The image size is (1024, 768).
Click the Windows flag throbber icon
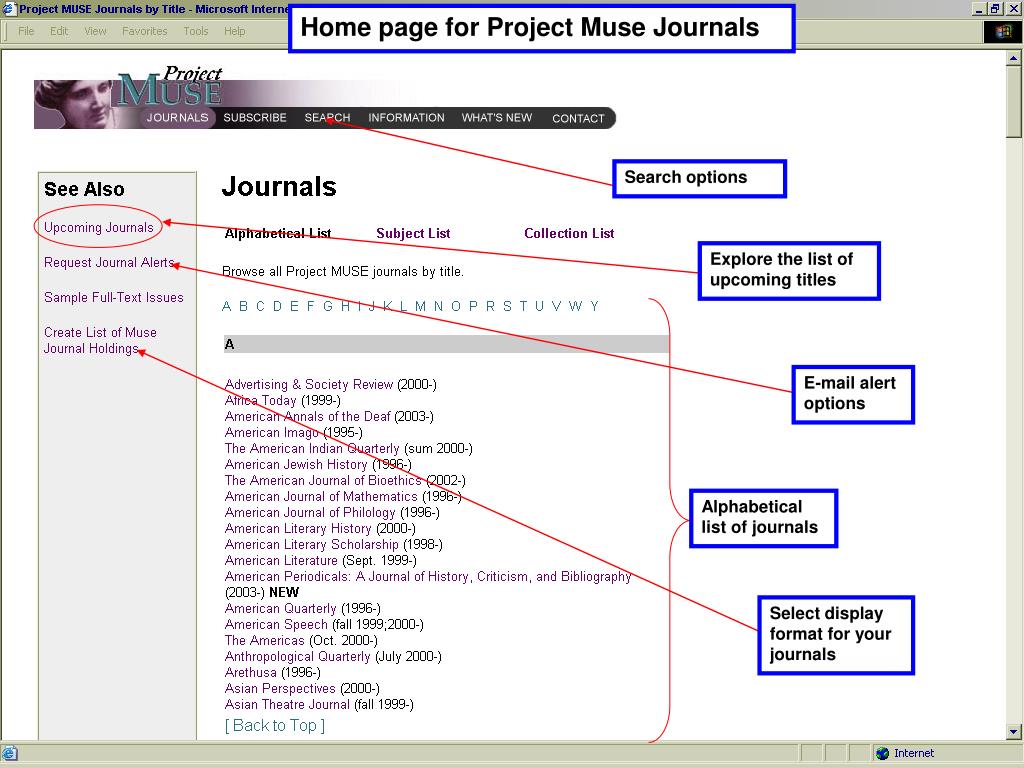pyautogui.click(x=1002, y=32)
